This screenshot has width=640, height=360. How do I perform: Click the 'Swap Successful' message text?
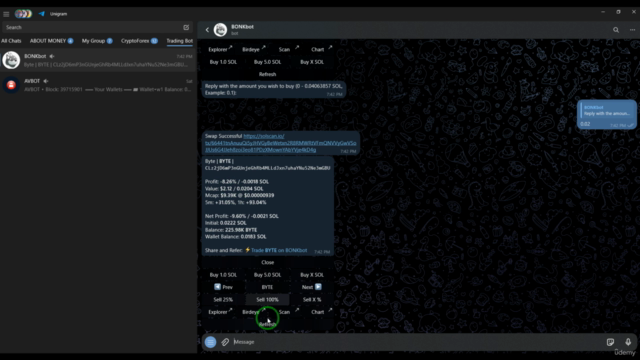click(223, 136)
